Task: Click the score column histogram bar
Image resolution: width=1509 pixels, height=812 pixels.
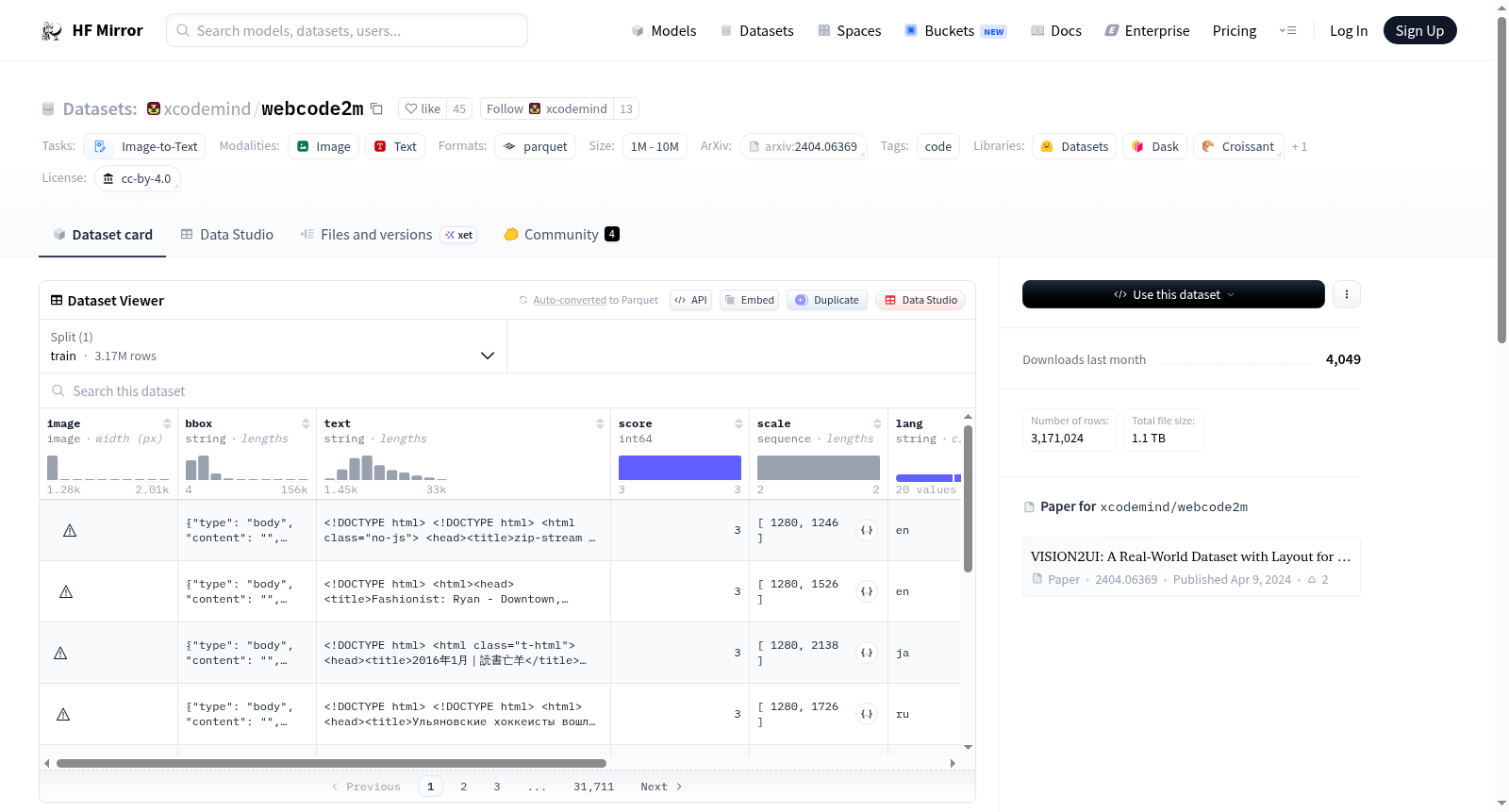Action: (x=680, y=468)
